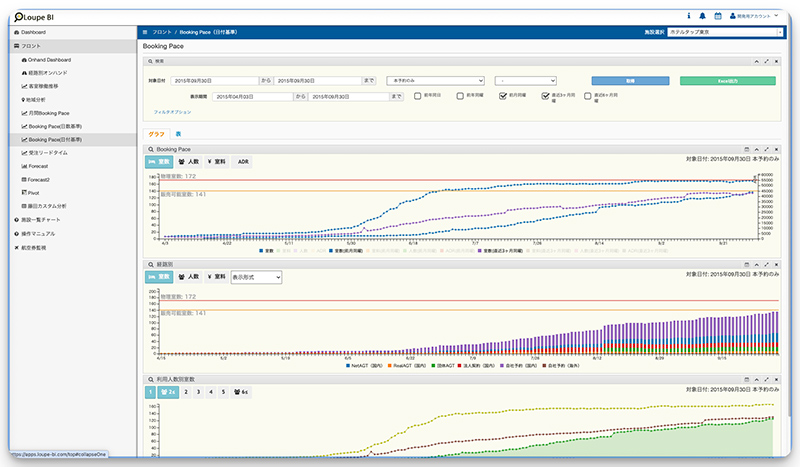800x467 pixels.
Task: Click the green Excel出力 button
Action: click(x=727, y=80)
